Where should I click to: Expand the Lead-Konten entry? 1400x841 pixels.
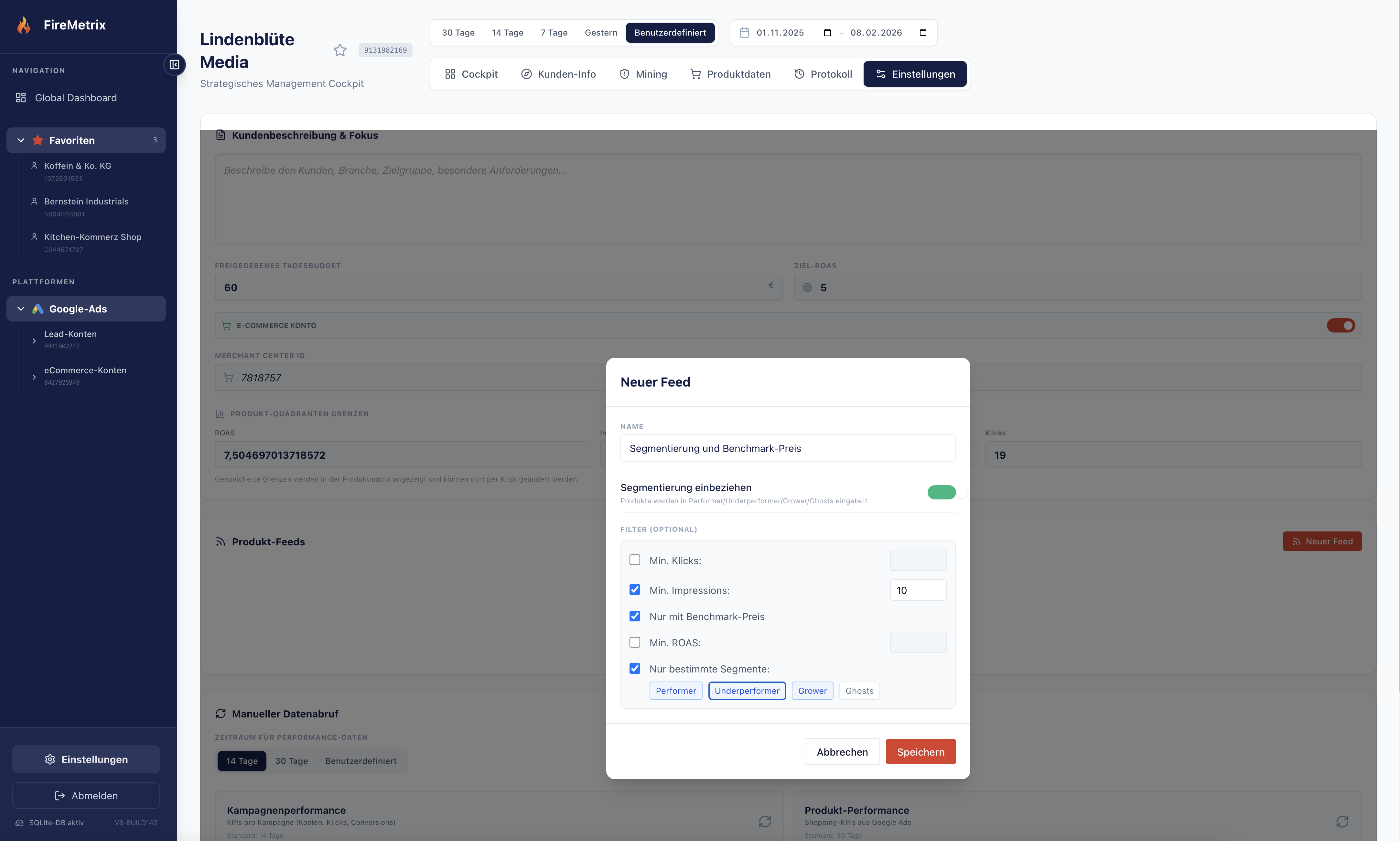(34, 340)
